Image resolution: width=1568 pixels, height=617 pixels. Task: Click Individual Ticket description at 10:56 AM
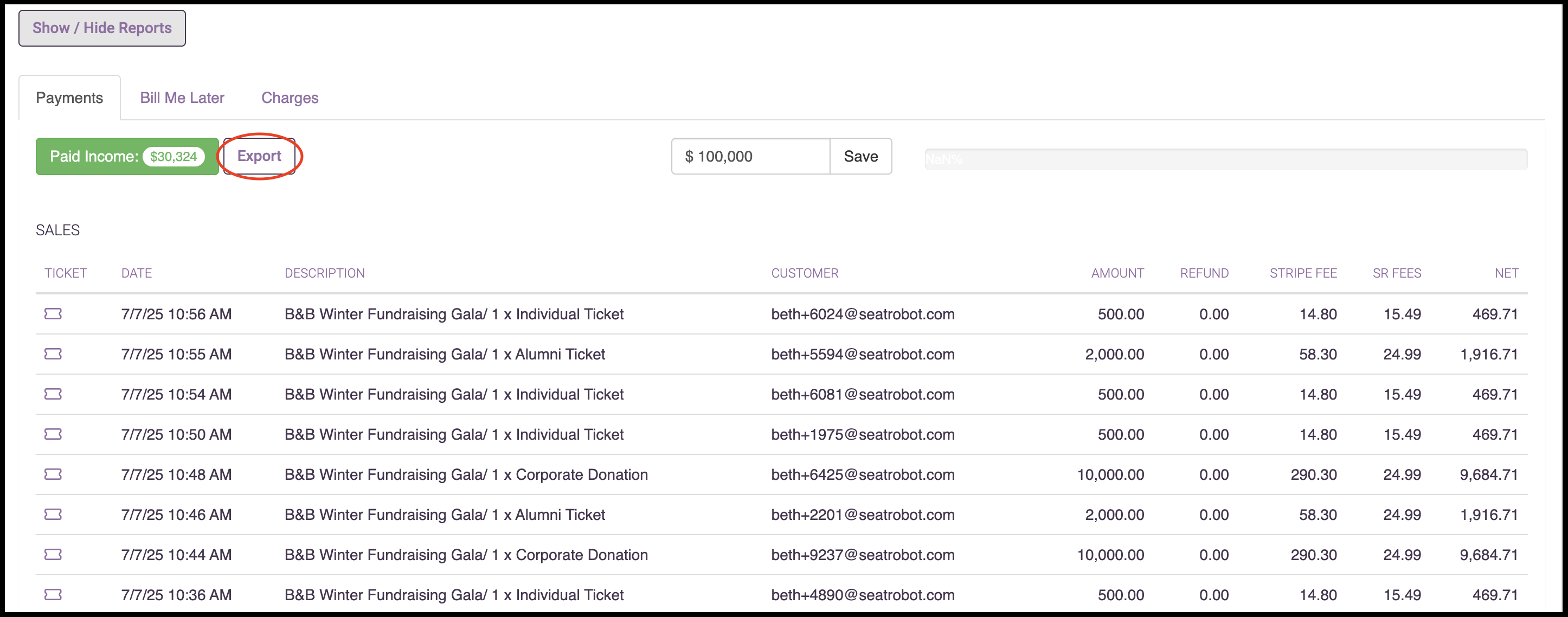click(x=454, y=314)
